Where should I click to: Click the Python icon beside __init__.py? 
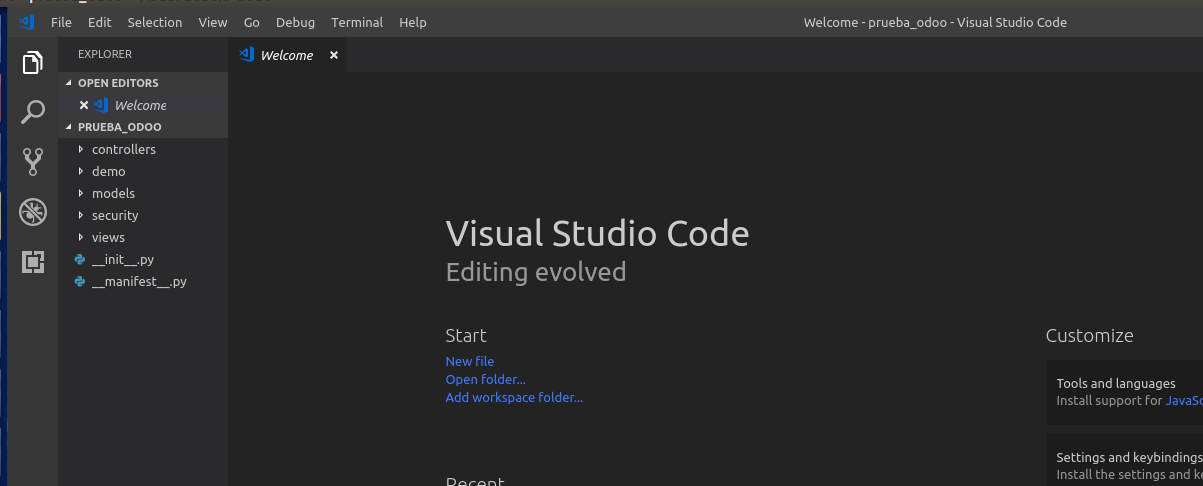point(80,259)
